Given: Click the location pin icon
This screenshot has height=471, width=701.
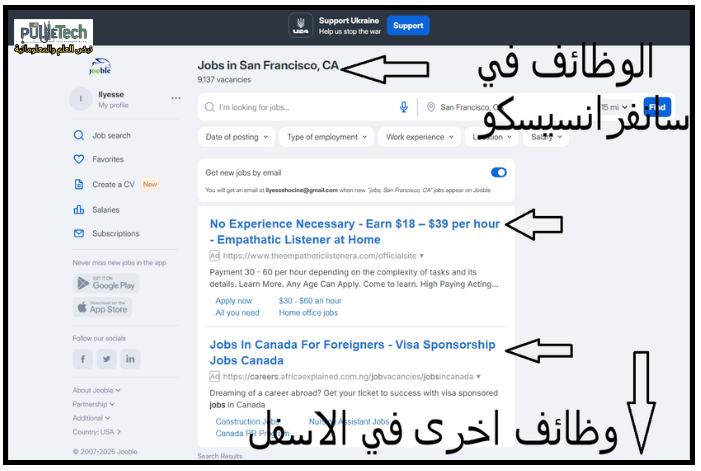Looking at the screenshot, I should tap(431, 107).
